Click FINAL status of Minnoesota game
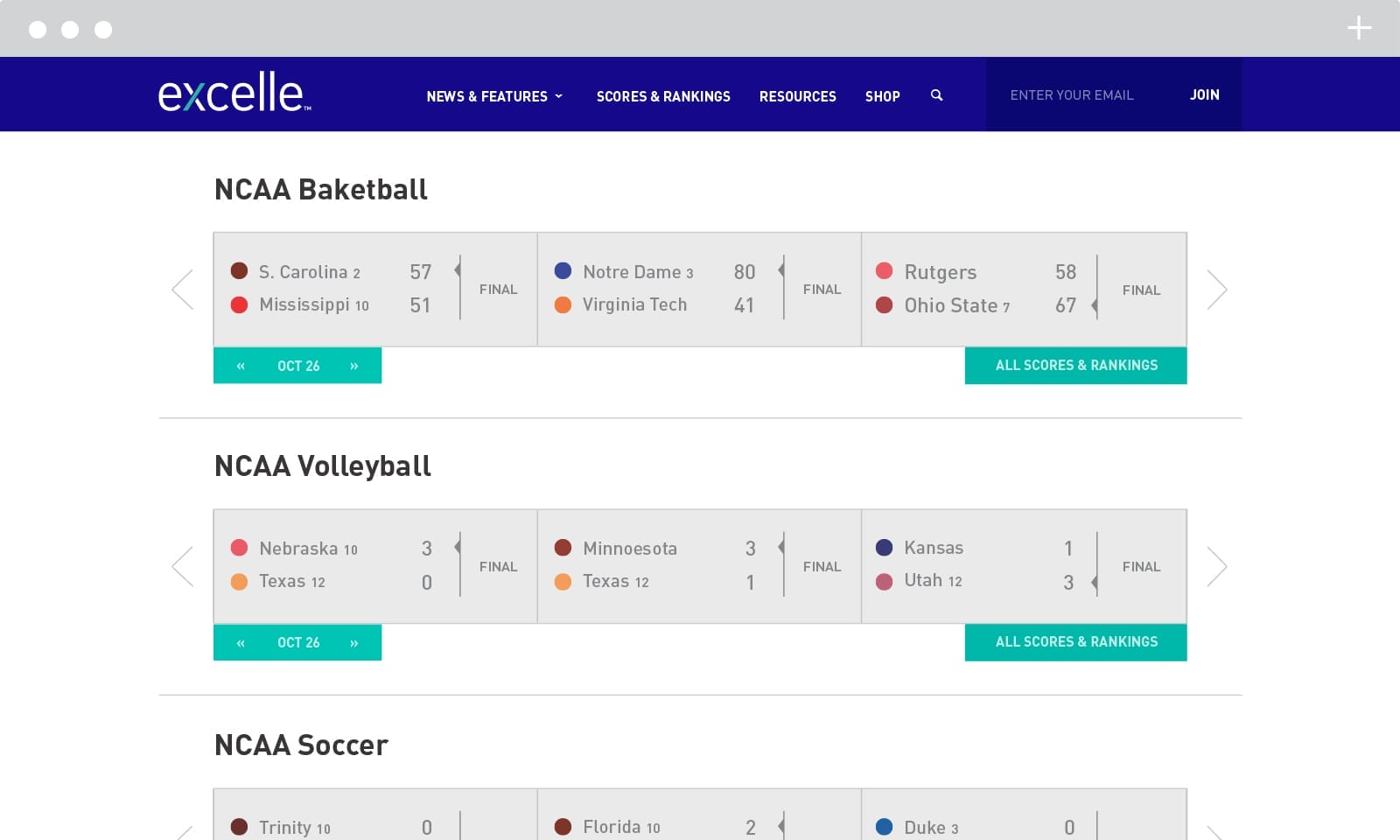Screen dimensions: 1400x840 click(822, 567)
